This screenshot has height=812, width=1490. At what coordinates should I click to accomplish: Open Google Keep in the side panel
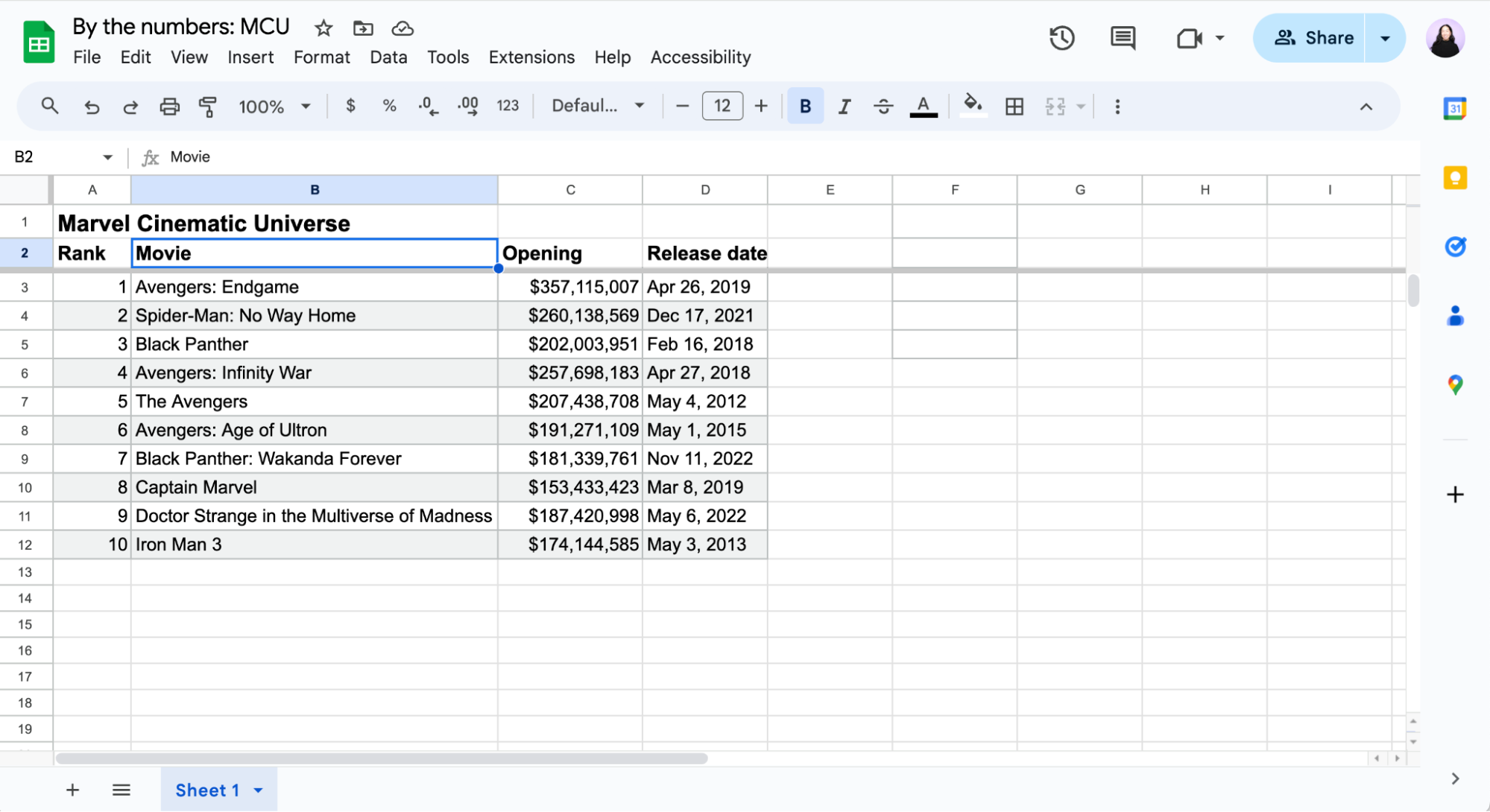[1454, 177]
